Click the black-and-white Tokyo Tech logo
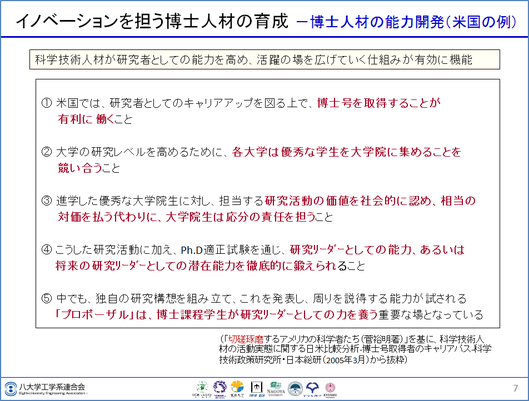This screenshot has height=401, width=529. 256,389
